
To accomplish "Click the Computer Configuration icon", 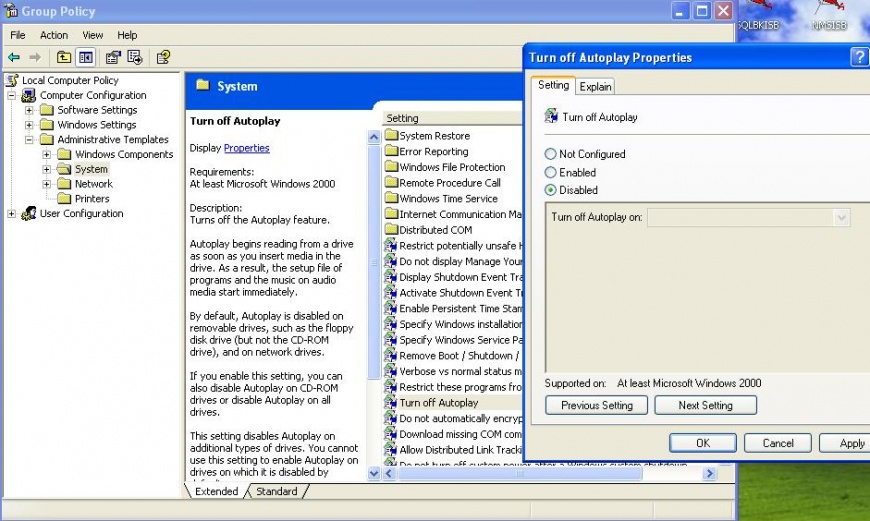I will point(28,95).
